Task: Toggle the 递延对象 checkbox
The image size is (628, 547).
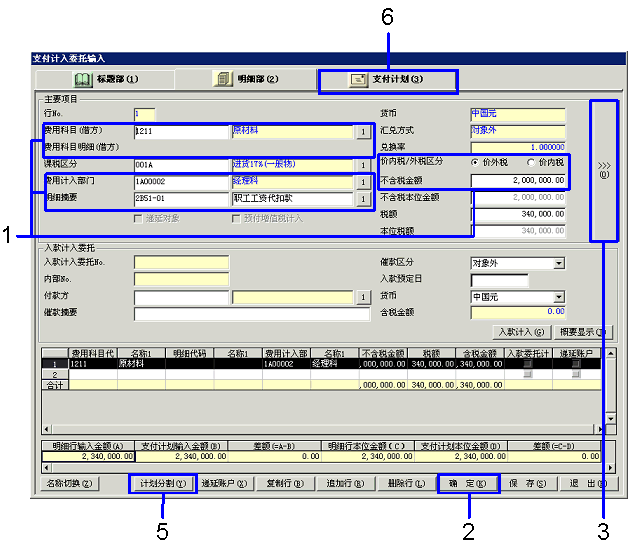Action: [138, 219]
